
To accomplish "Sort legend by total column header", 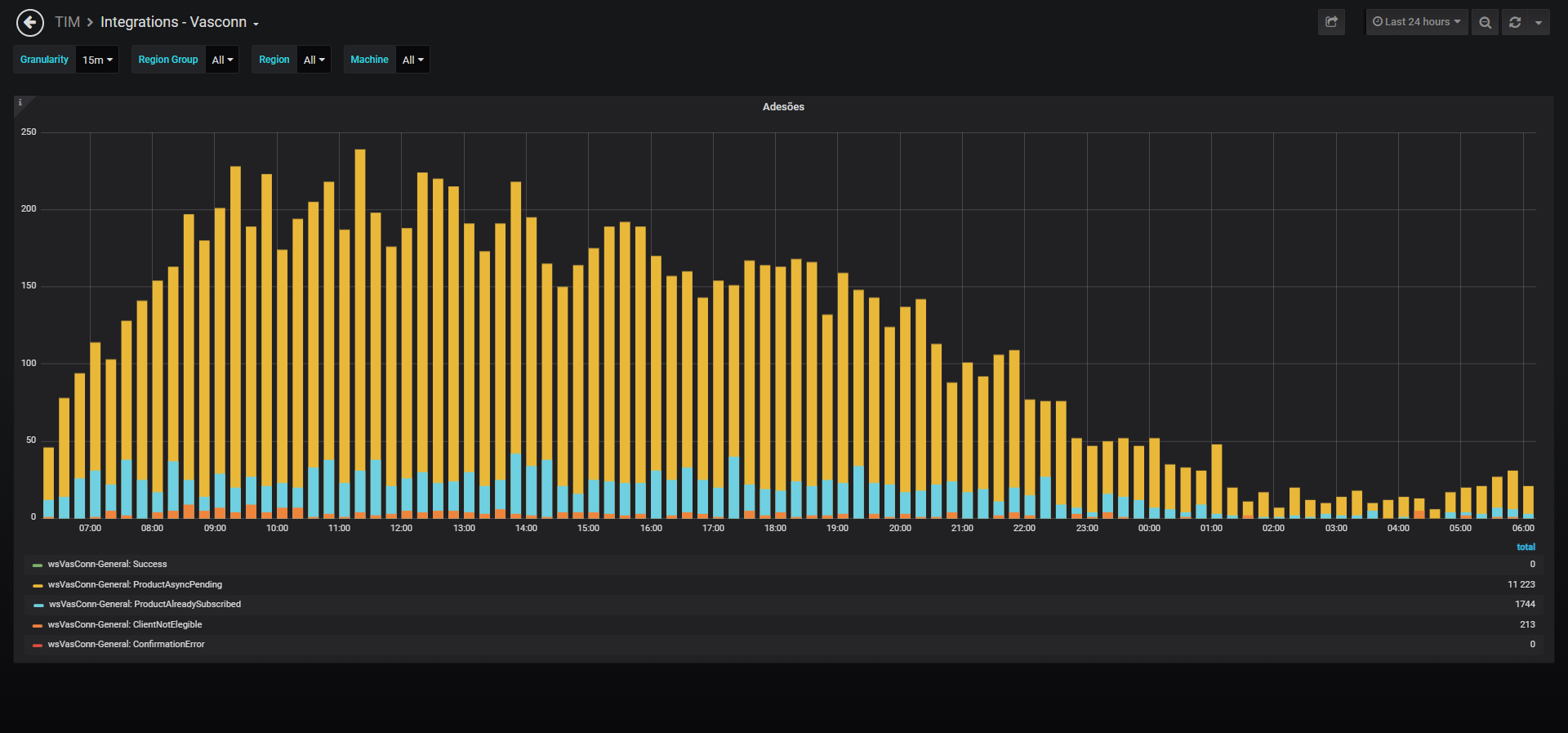I will click(x=1526, y=547).
